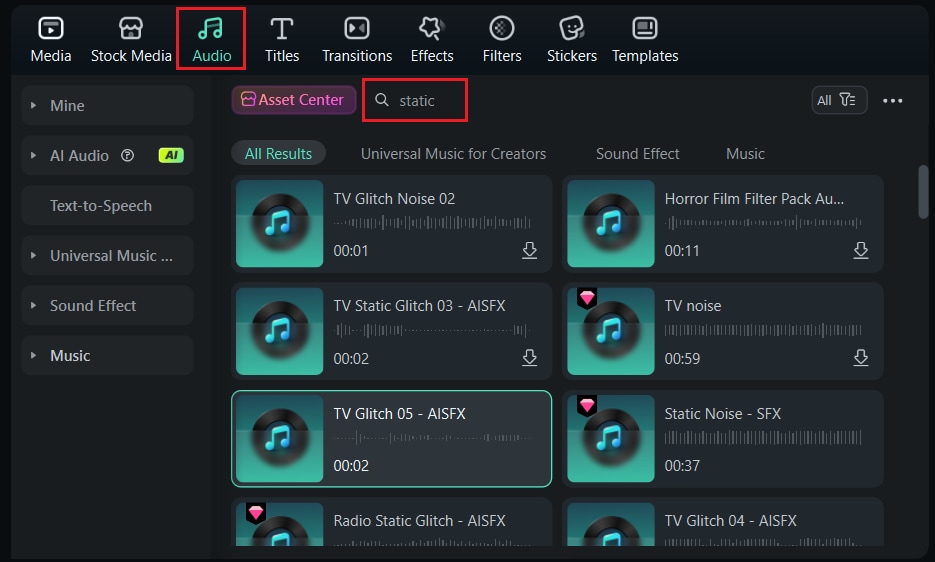The width and height of the screenshot is (935, 562).
Task: Select the Mine sidebar item
Action: pyautogui.click(x=107, y=106)
